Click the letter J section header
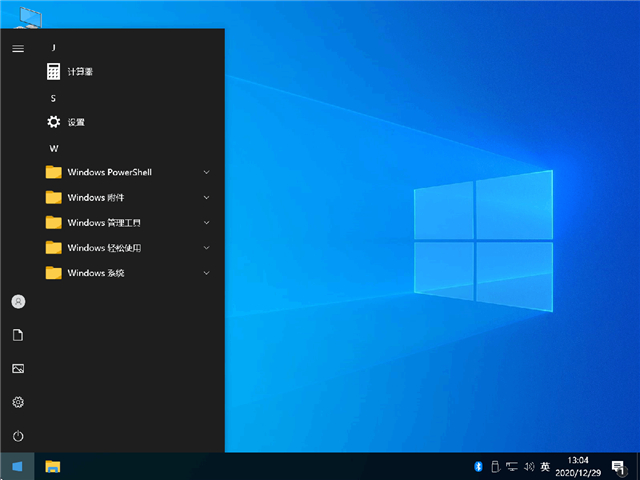This screenshot has width=640, height=480. pos(53,48)
